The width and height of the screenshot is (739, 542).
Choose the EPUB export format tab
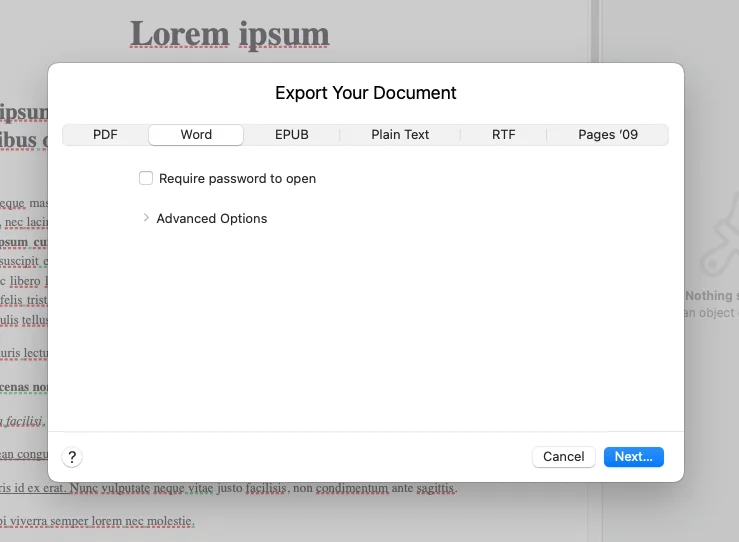pos(292,135)
